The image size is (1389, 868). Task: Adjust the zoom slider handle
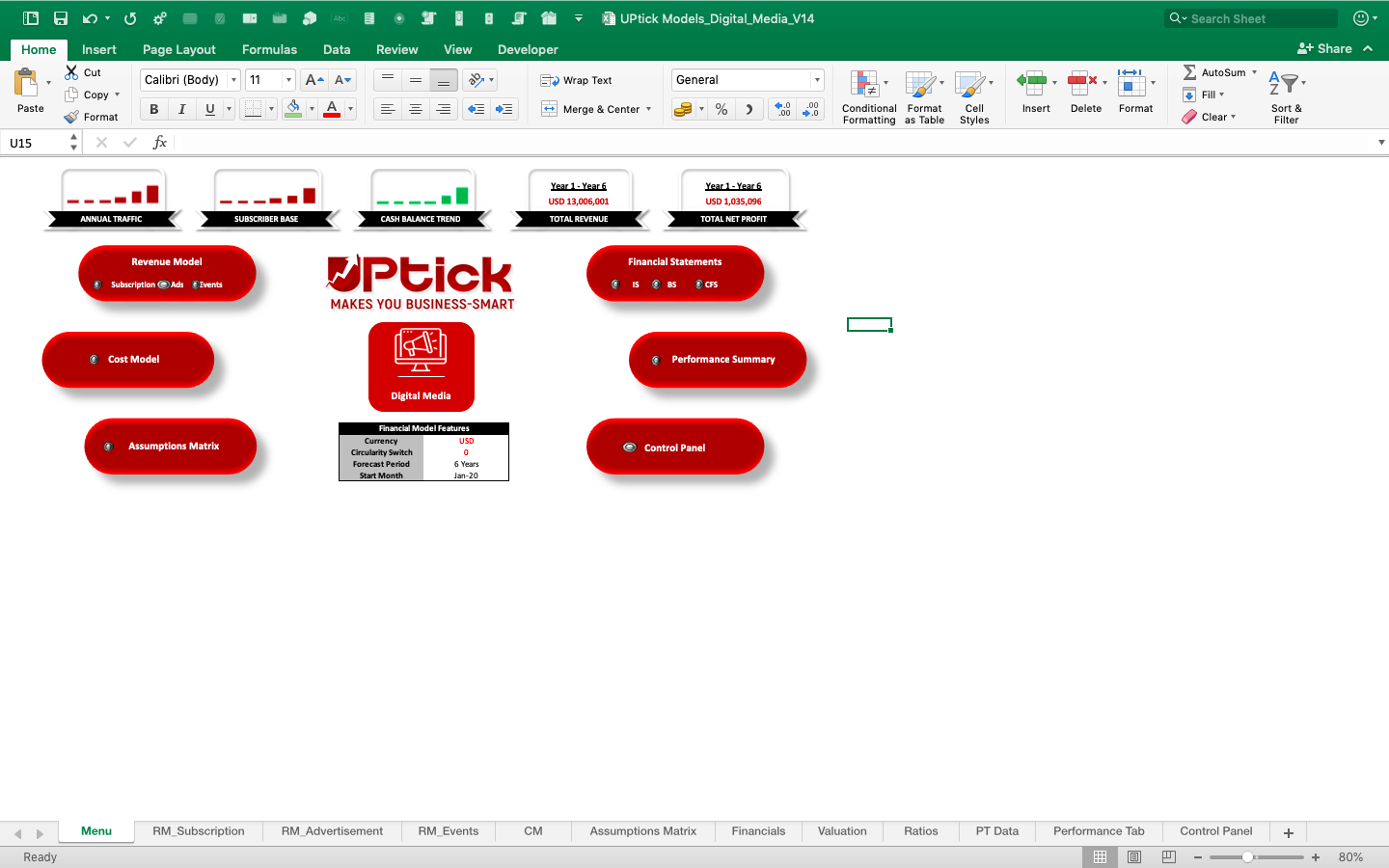[x=1247, y=856]
